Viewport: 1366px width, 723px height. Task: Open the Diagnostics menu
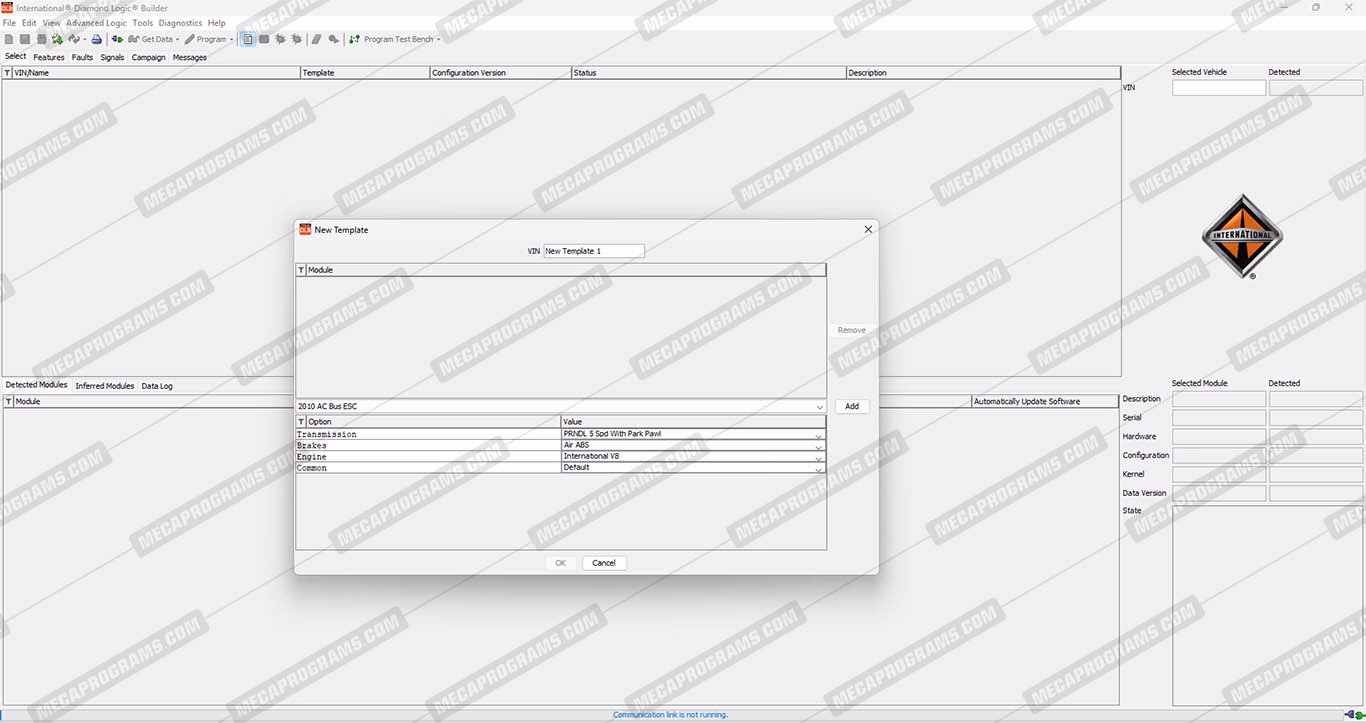[180, 23]
